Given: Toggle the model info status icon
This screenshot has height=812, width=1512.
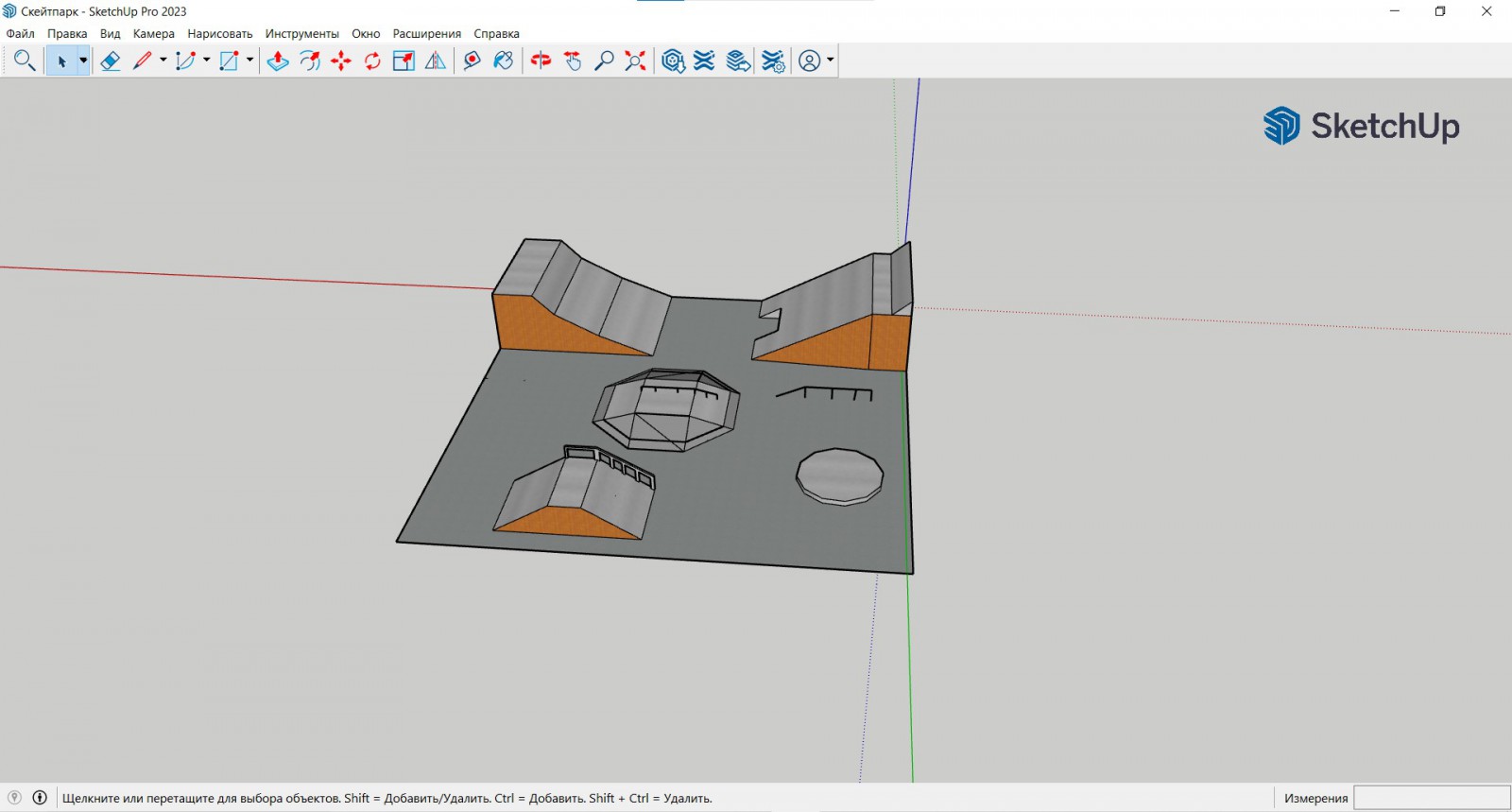Looking at the screenshot, I should [40, 798].
